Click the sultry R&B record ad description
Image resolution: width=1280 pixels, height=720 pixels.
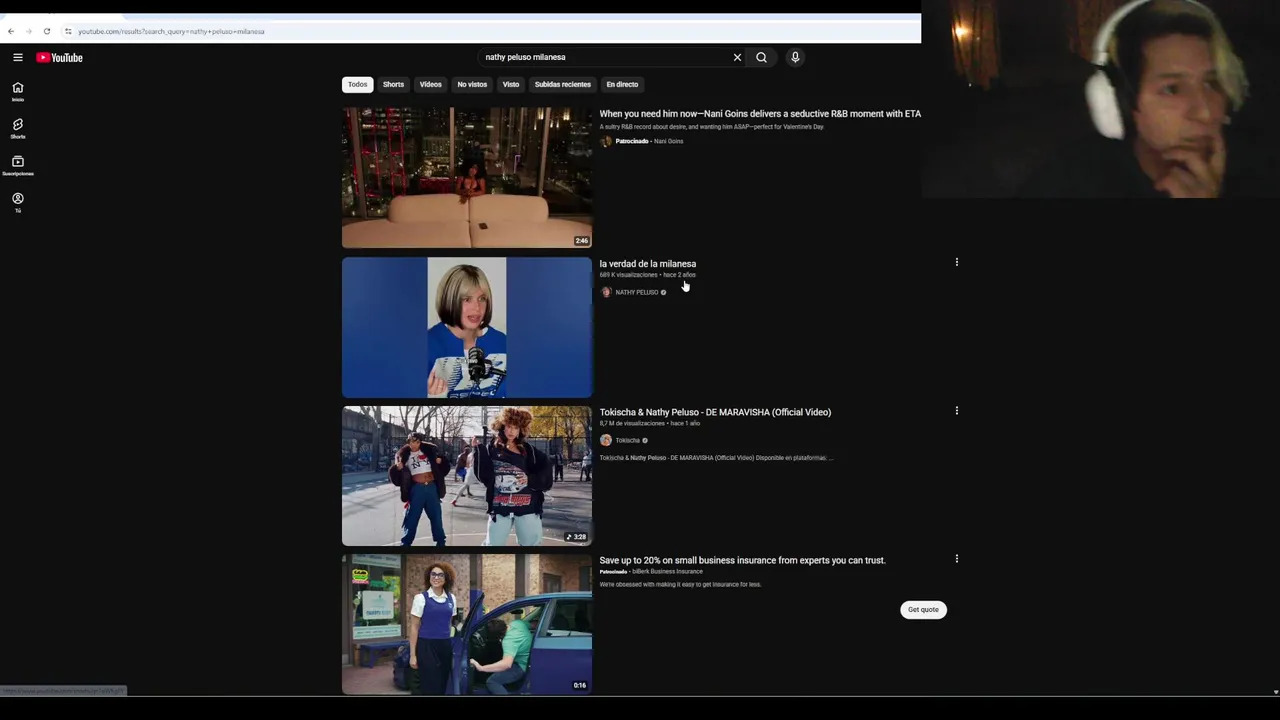pos(711,127)
